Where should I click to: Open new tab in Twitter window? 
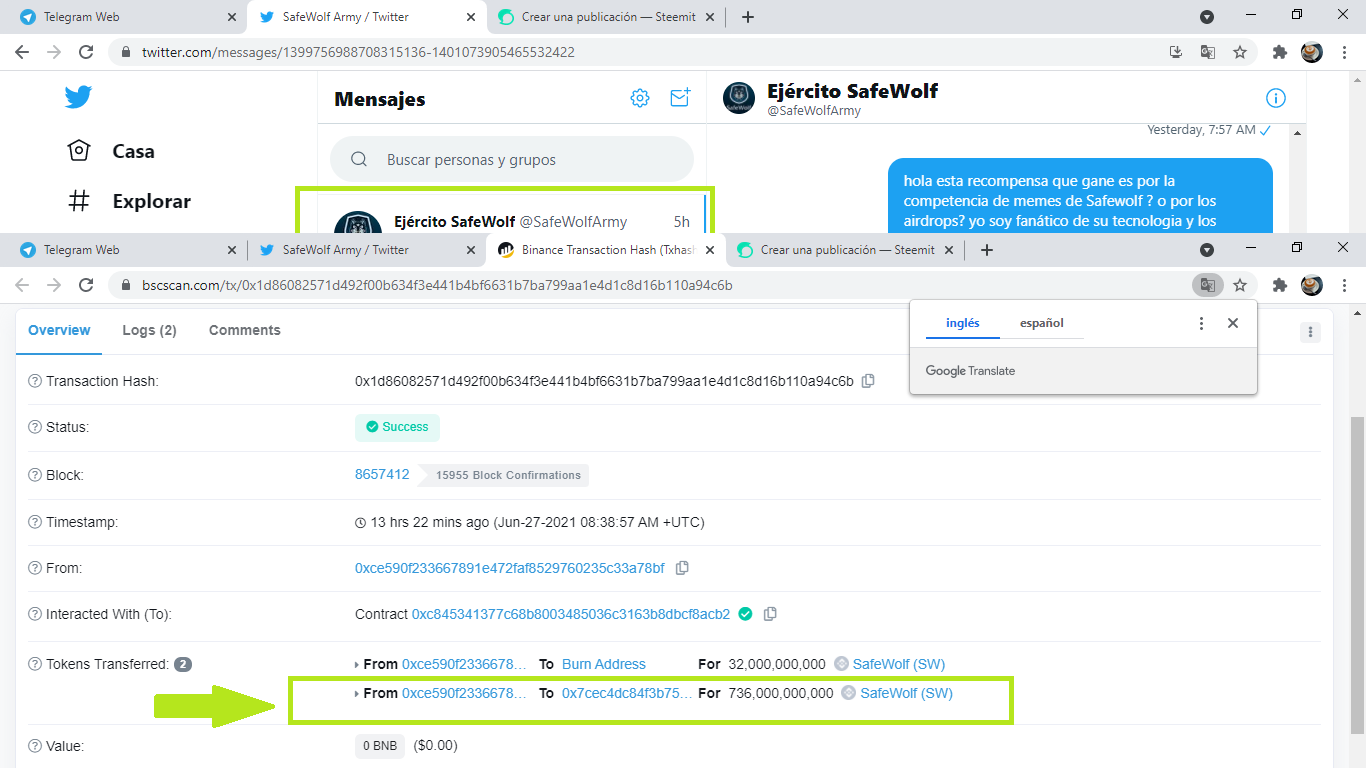coord(748,17)
